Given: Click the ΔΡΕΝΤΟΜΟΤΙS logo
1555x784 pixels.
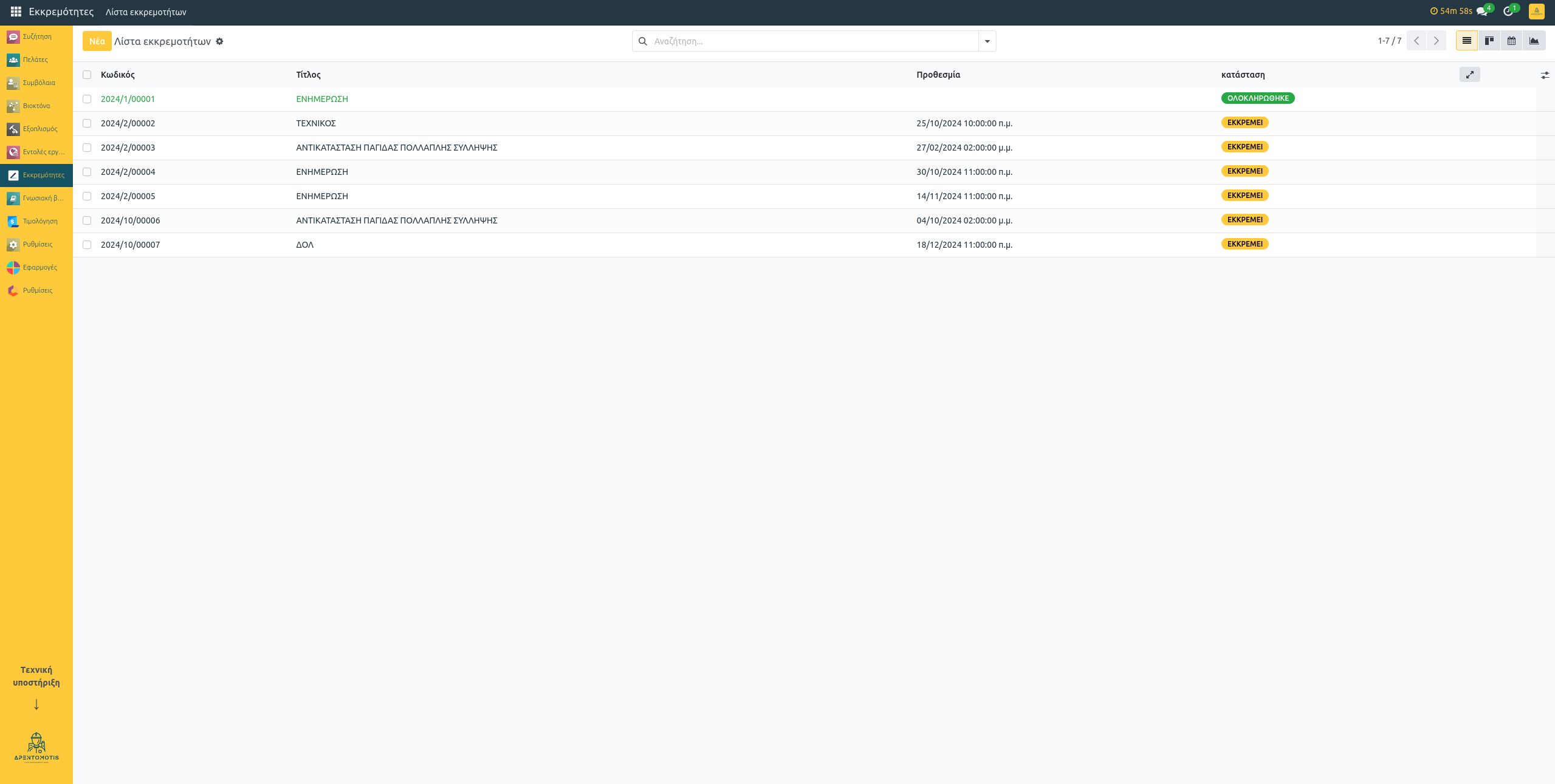Looking at the screenshot, I should [x=36, y=748].
